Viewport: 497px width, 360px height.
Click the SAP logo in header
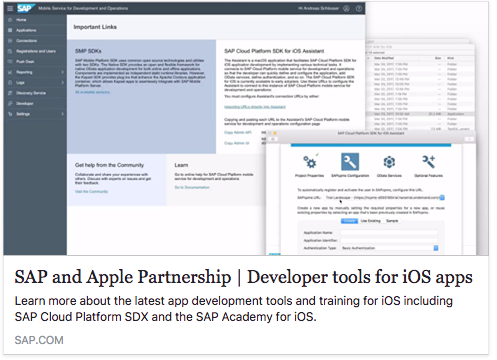click(x=26, y=8)
